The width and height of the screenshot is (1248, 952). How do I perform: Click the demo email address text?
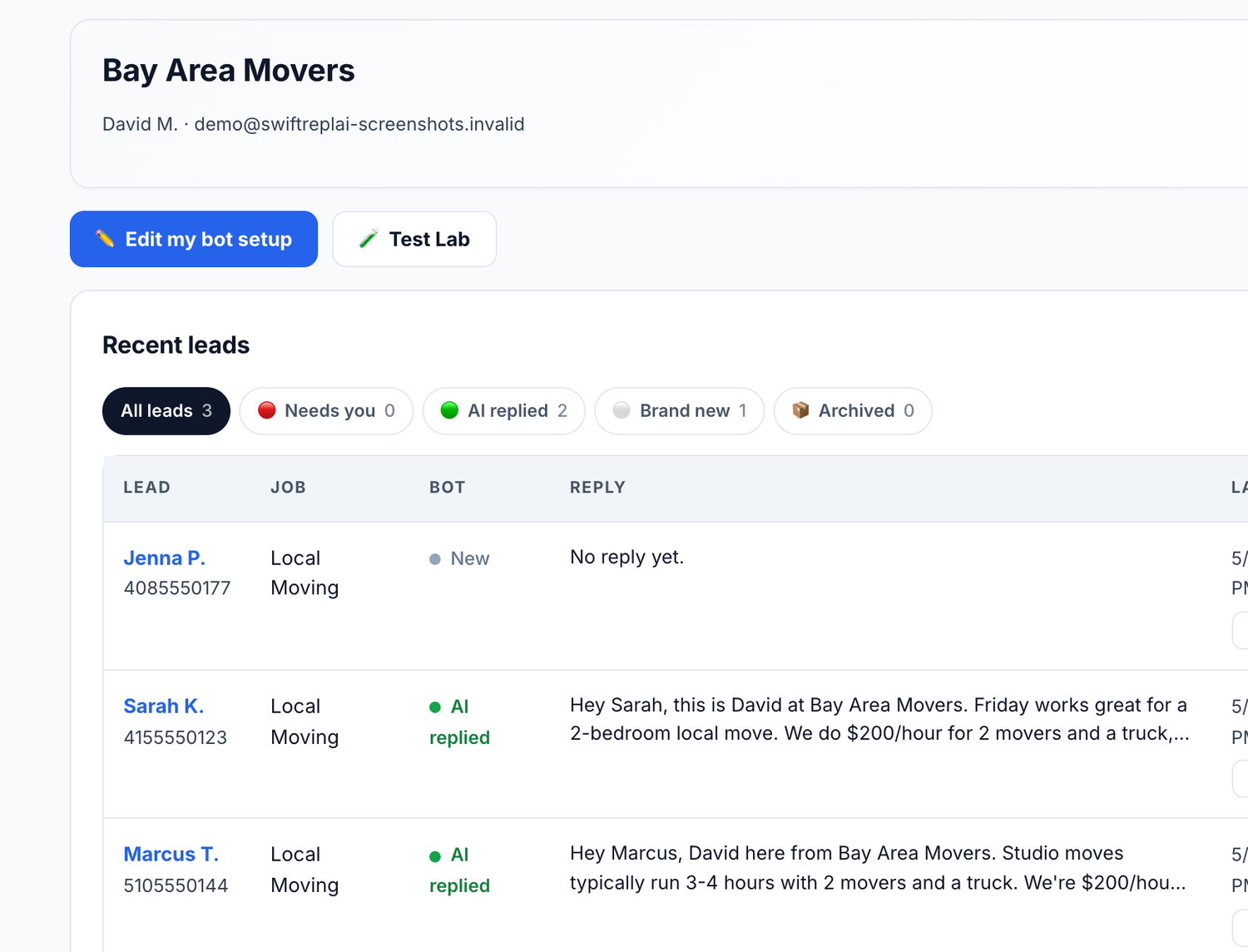coord(359,125)
